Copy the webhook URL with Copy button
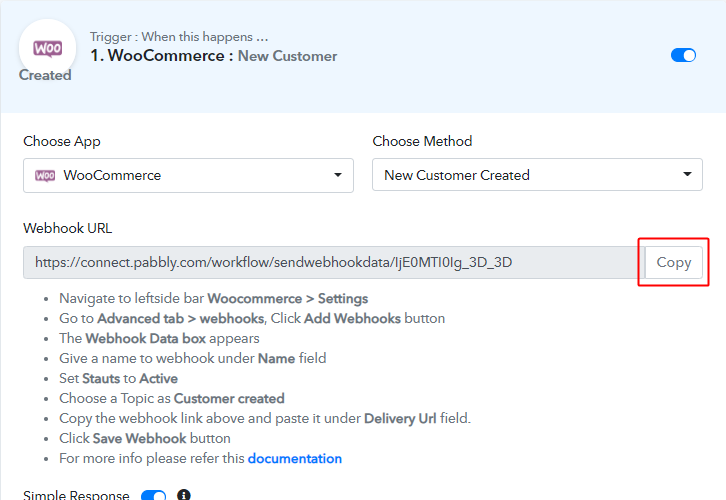 [x=674, y=262]
